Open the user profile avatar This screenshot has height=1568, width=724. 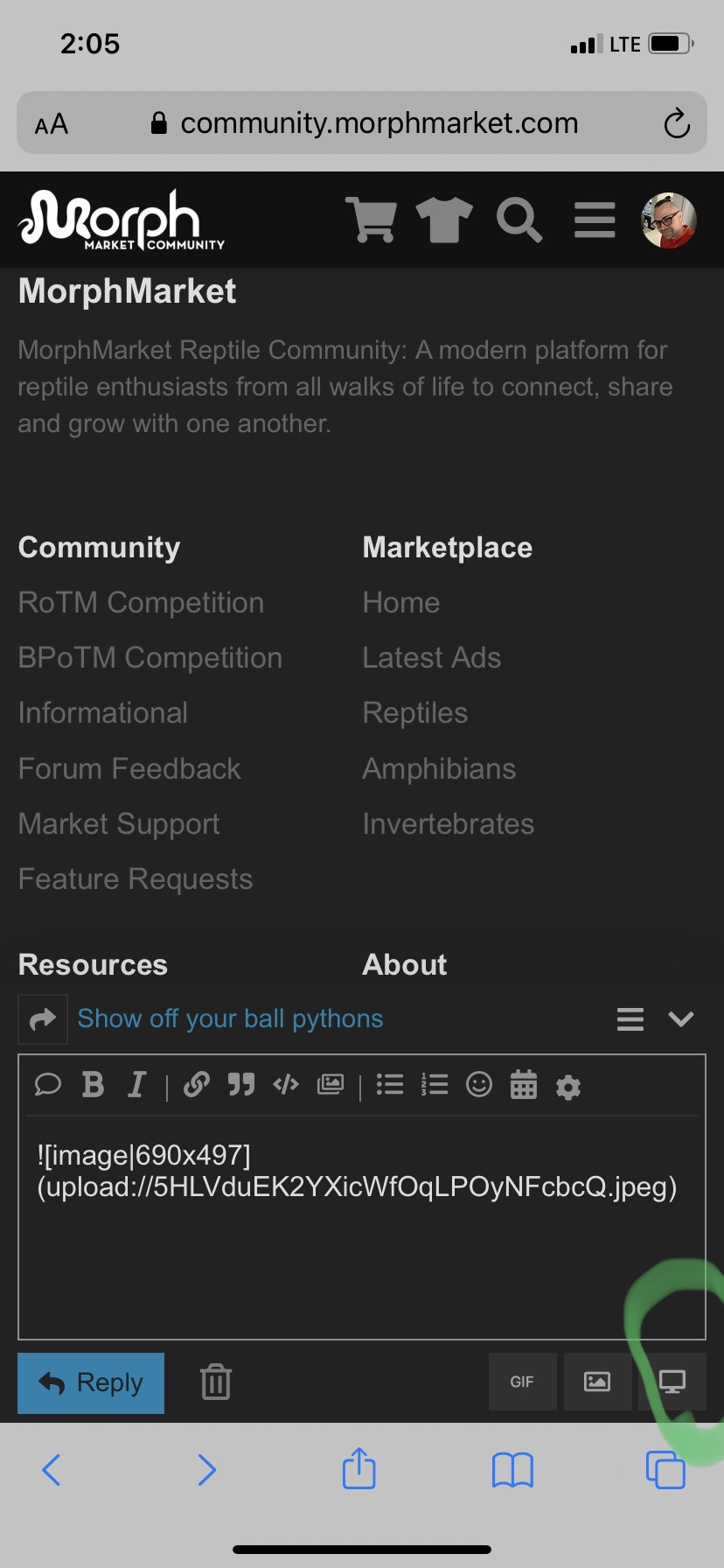coord(669,220)
